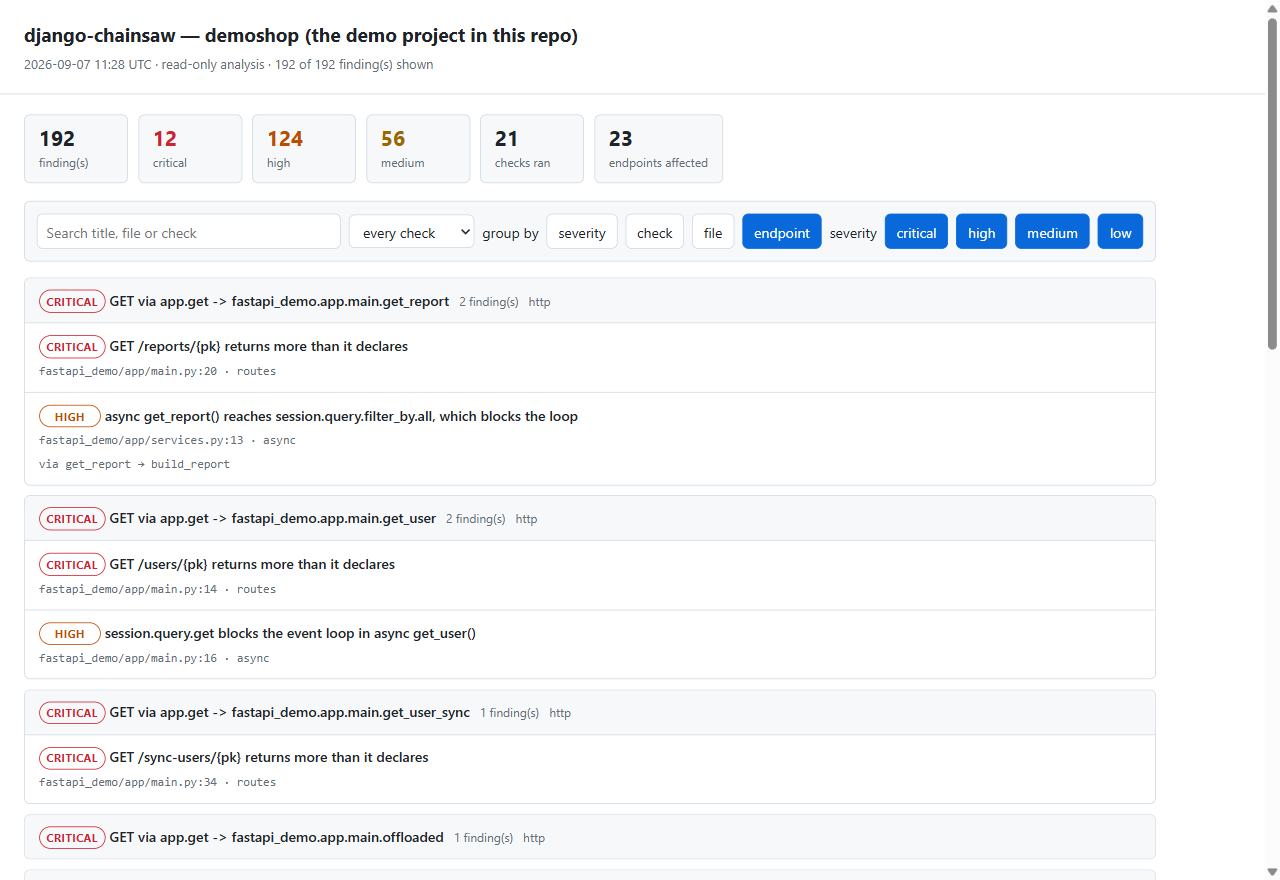
Task: Click the '2 finding(s)' count on get_user header
Action: coord(475,519)
